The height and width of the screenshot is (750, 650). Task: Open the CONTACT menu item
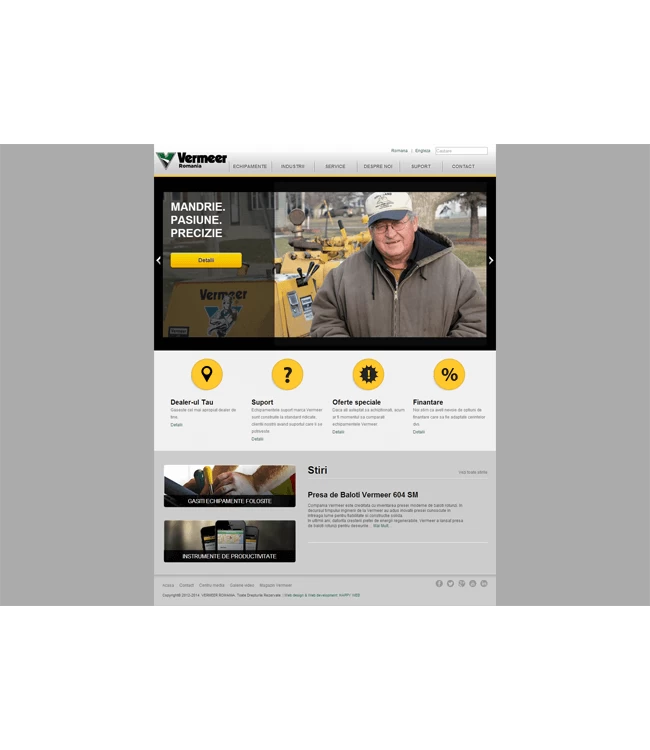pyautogui.click(x=463, y=166)
